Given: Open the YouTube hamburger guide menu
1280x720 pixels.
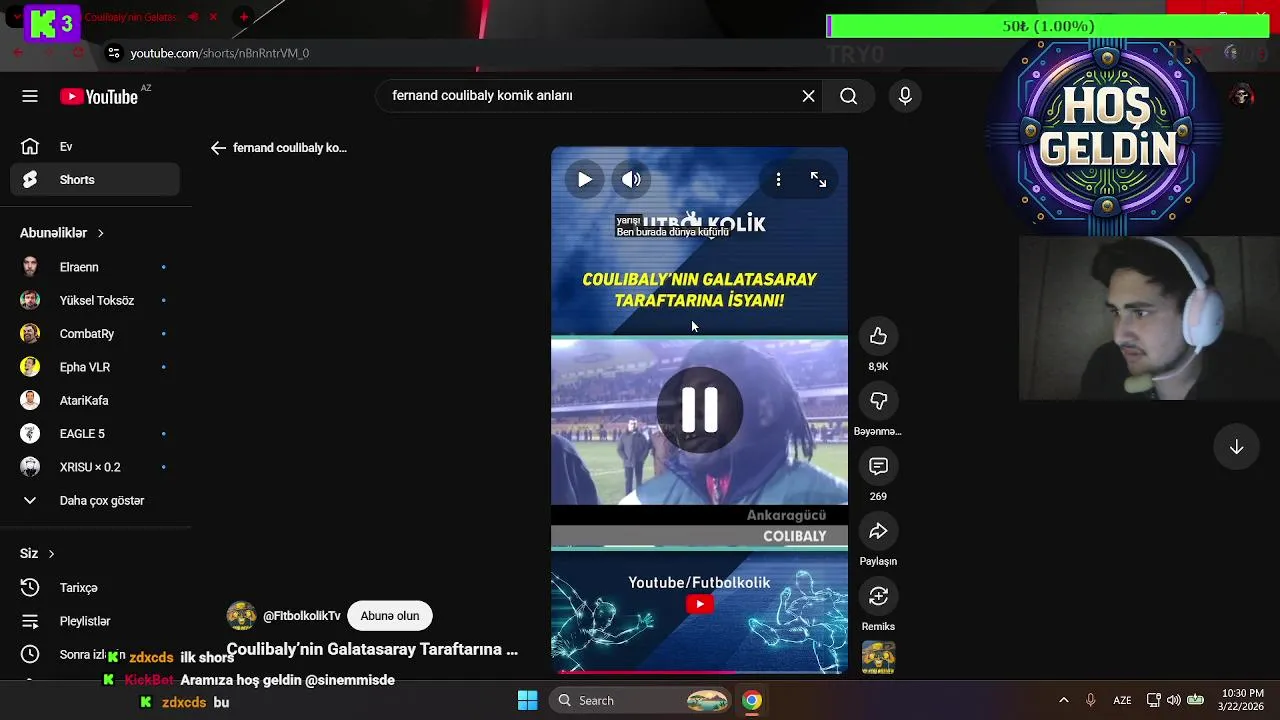Looking at the screenshot, I should coord(30,96).
